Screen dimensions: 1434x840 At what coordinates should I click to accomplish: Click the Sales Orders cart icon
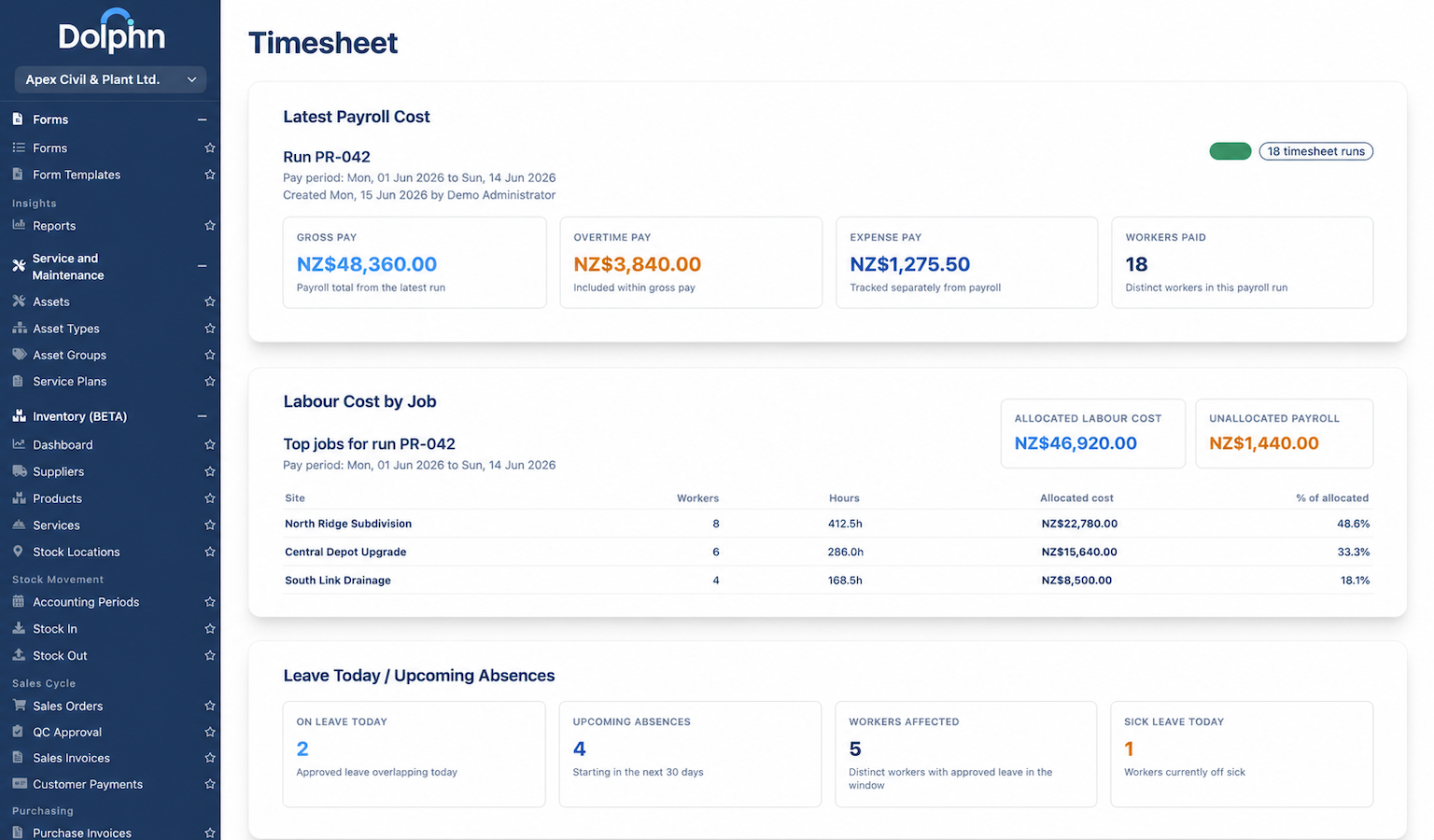[19, 706]
